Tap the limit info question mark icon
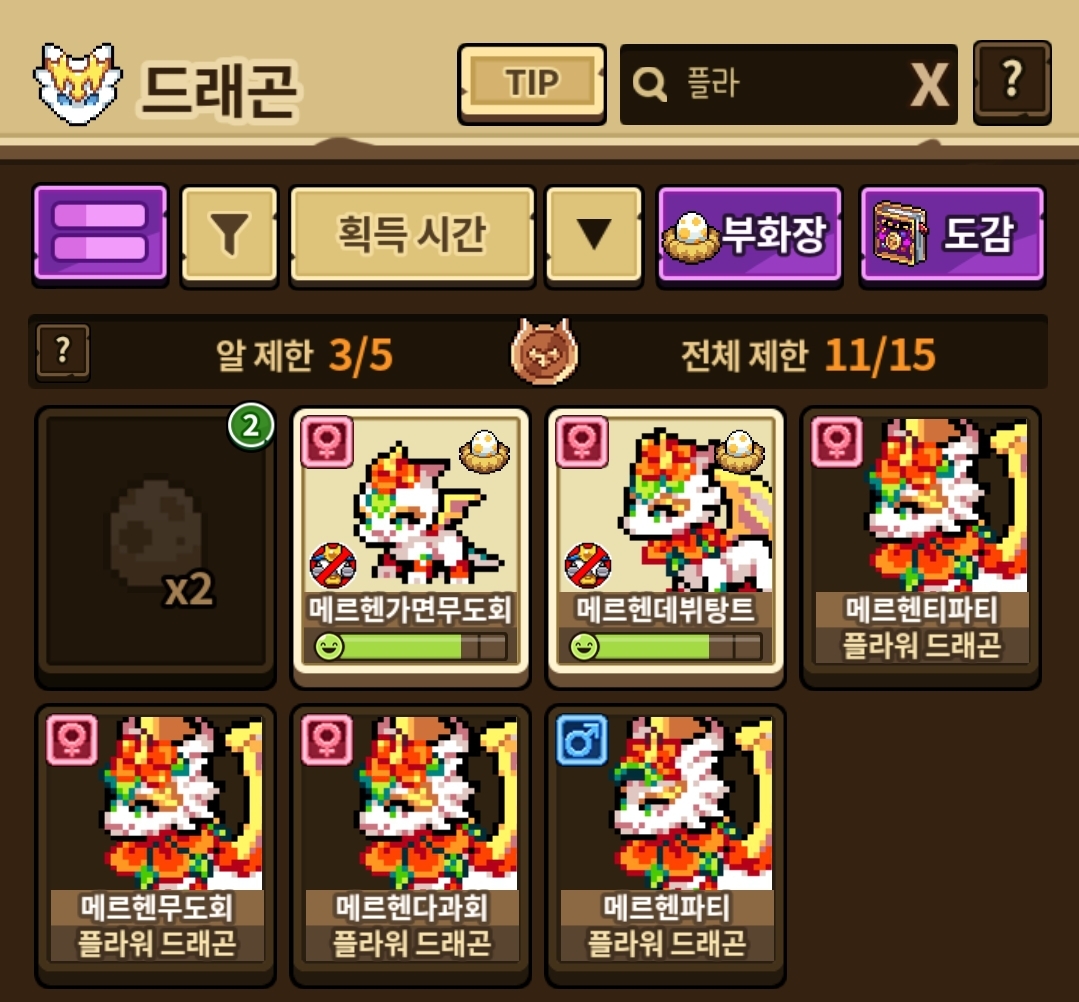This screenshot has width=1079, height=1002. coord(63,352)
